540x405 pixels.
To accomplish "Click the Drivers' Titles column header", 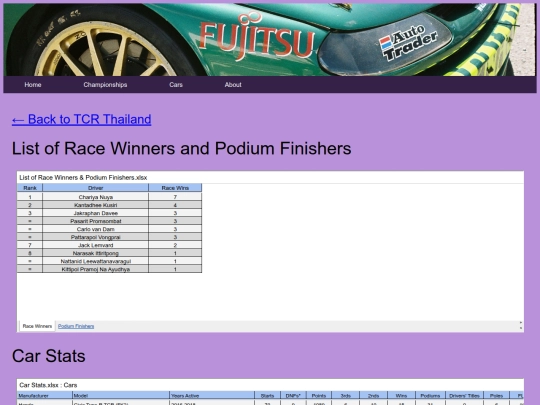I will tap(465, 396).
